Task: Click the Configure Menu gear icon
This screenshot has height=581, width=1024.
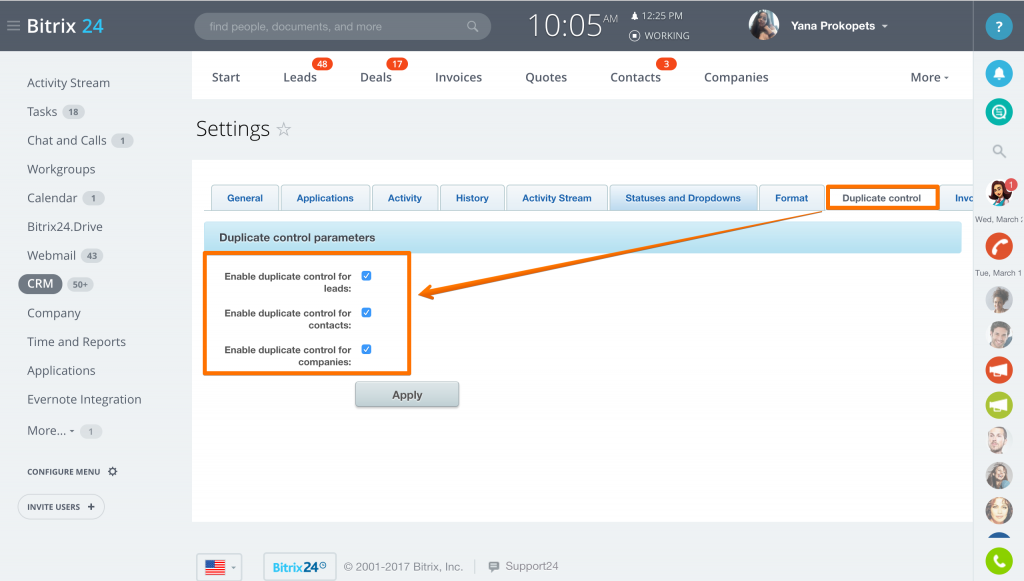Action: [x=112, y=471]
